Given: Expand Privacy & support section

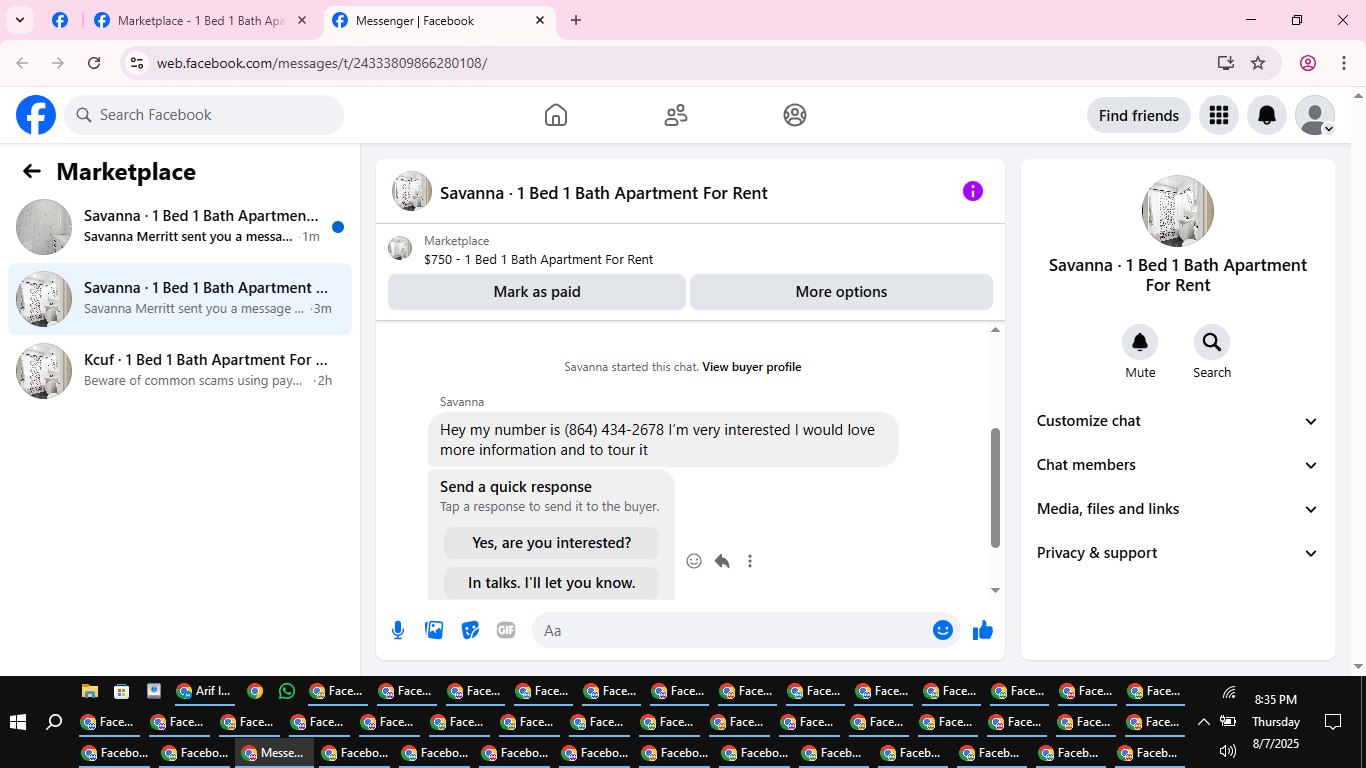Looking at the screenshot, I should pos(1178,553).
